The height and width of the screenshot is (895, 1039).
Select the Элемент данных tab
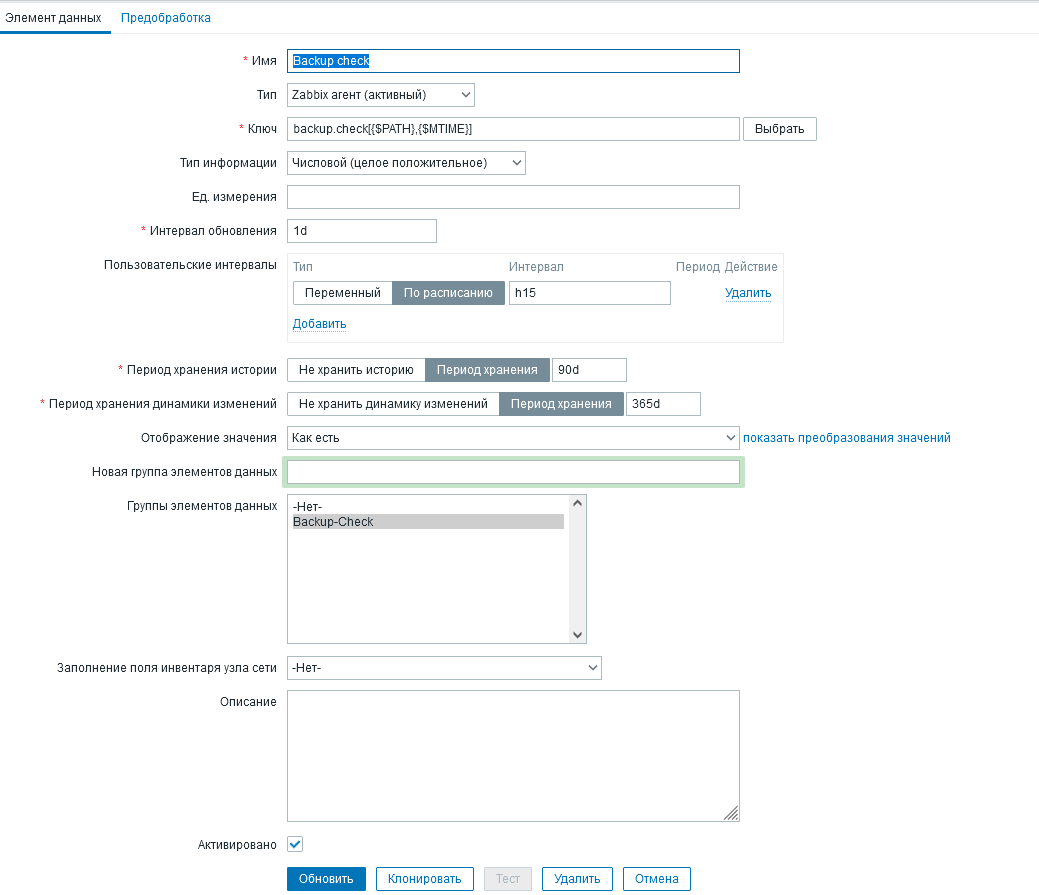pos(54,17)
